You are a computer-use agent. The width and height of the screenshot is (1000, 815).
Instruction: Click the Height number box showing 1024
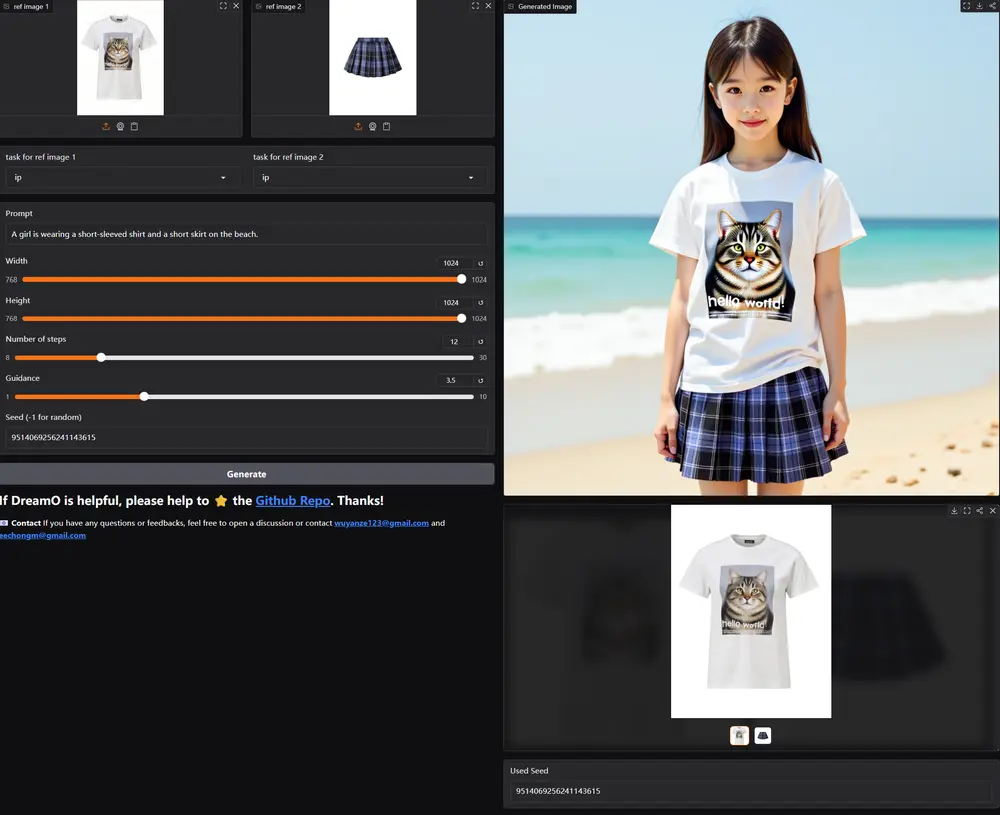tap(454, 303)
